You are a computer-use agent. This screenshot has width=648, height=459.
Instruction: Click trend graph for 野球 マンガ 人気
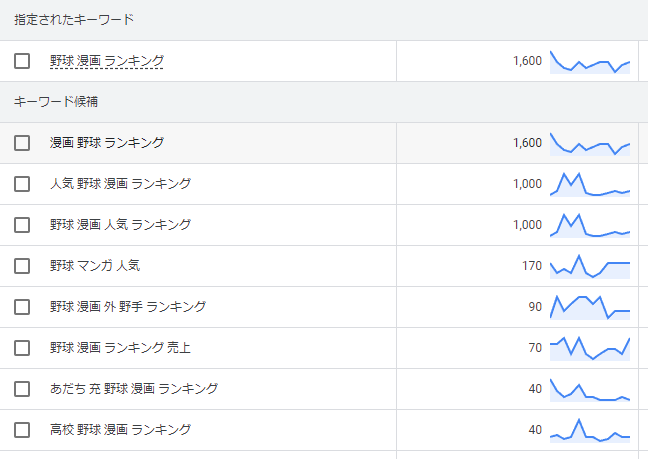pyautogui.click(x=590, y=266)
